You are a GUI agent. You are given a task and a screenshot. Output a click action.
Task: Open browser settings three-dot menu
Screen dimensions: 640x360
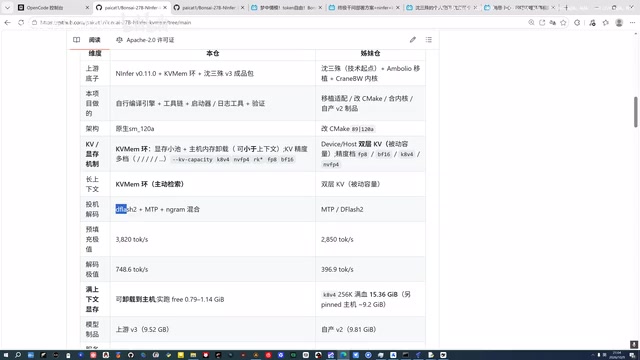(632, 22)
